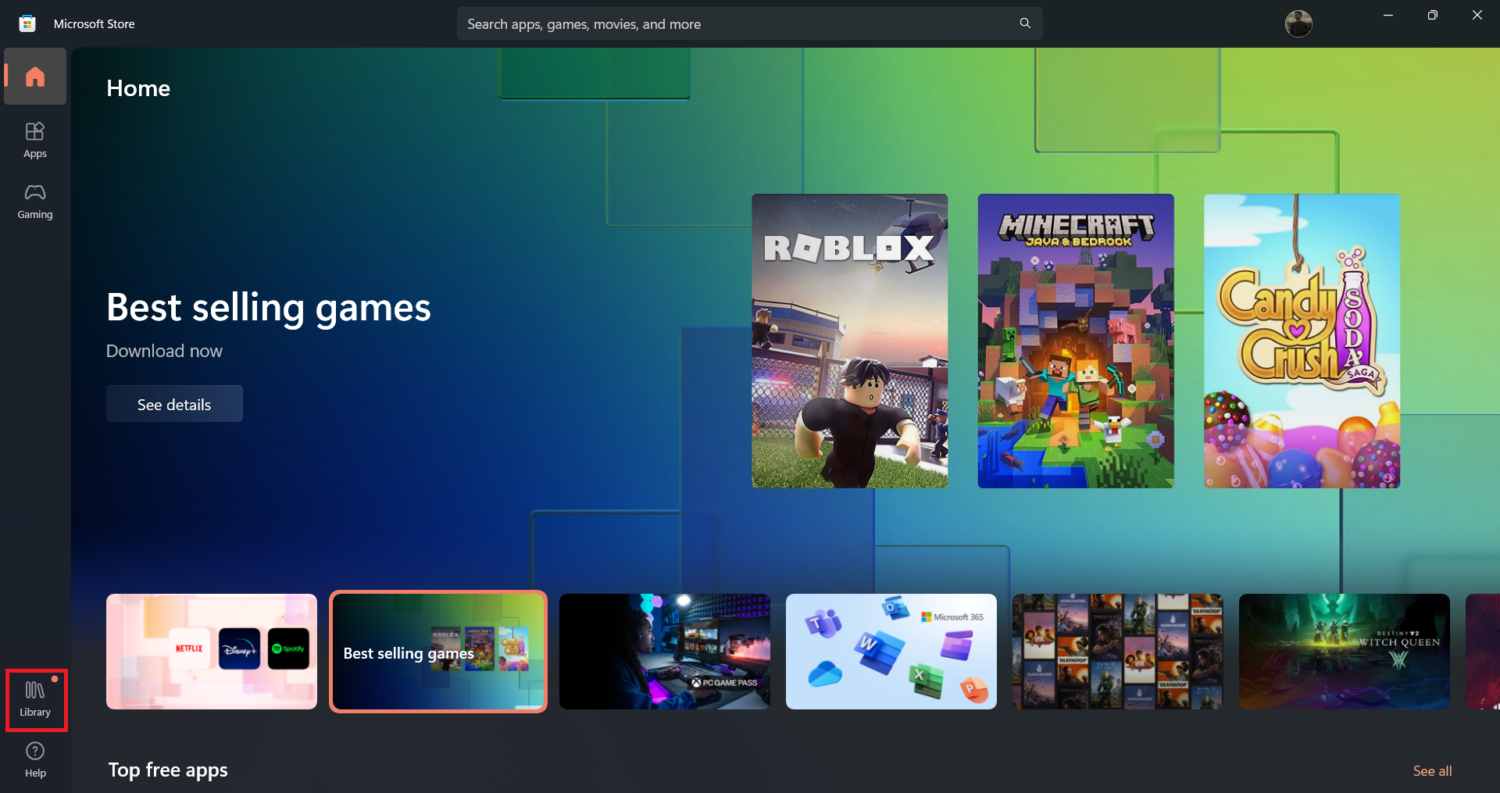Viewport: 1500px width, 793px height.
Task: Restore down the Microsoft Store window
Action: pyautogui.click(x=1433, y=15)
